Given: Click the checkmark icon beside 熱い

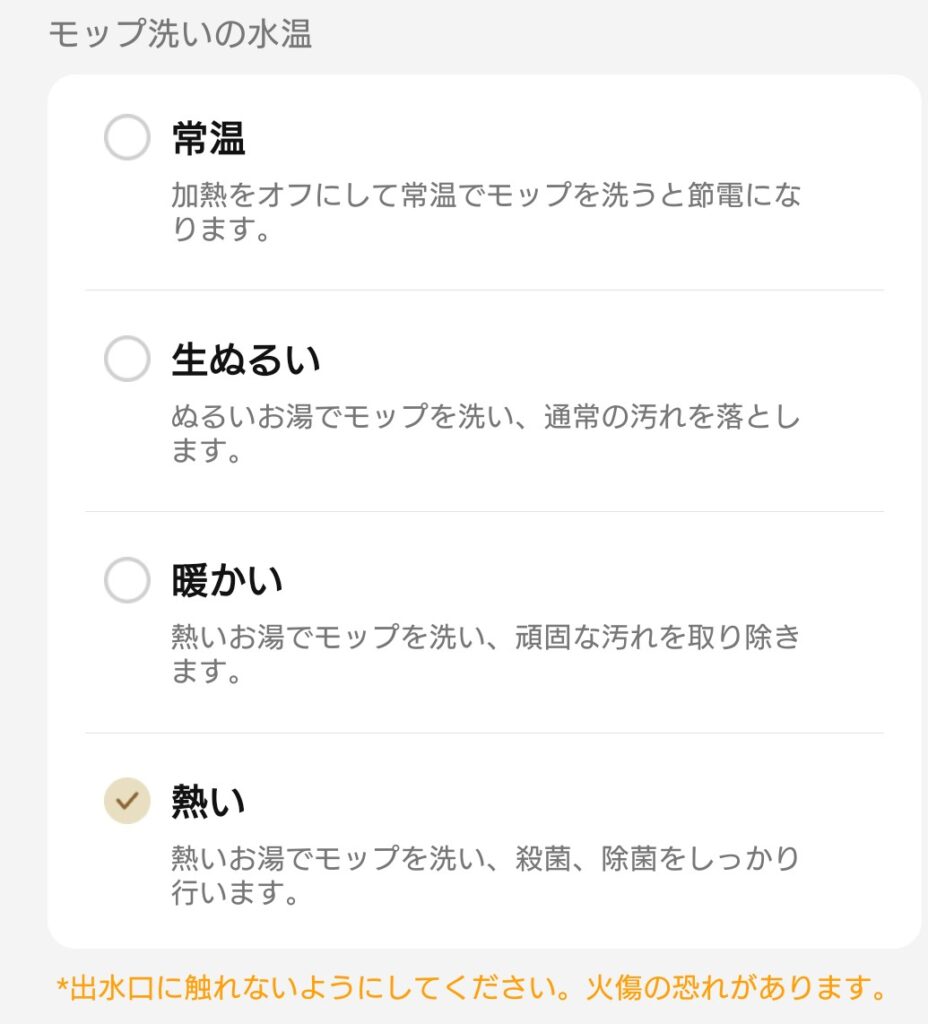Looking at the screenshot, I should click(127, 801).
